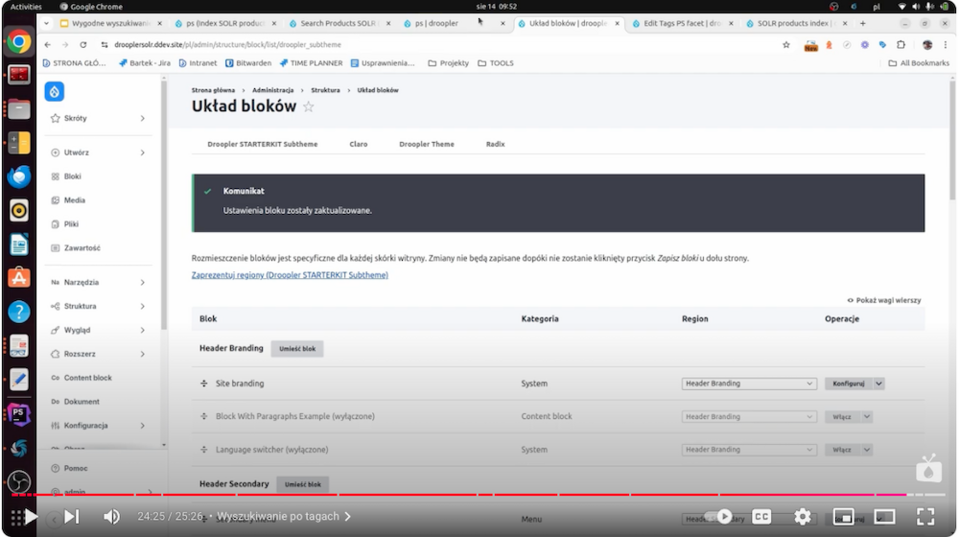The width and height of the screenshot is (959, 537).
Task: Click Włącz for Language switcher
Action: [842, 450]
